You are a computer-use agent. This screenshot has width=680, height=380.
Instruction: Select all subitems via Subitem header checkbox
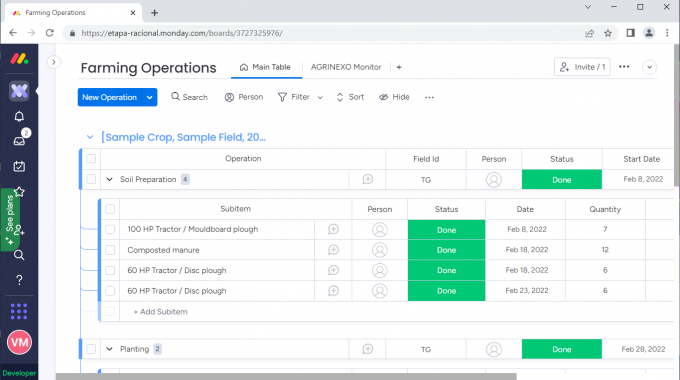coord(110,209)
